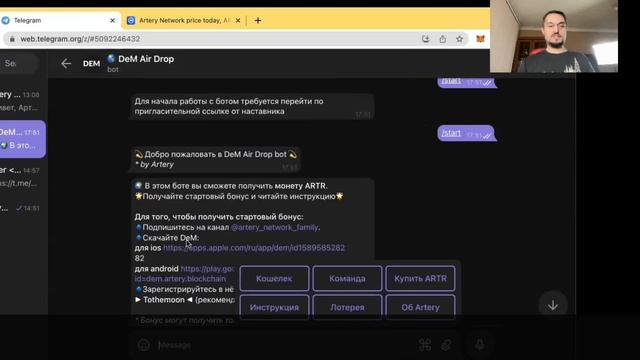Click the bot commands keyboard icon
Screen dimensions: 640x360
point(425,345)
